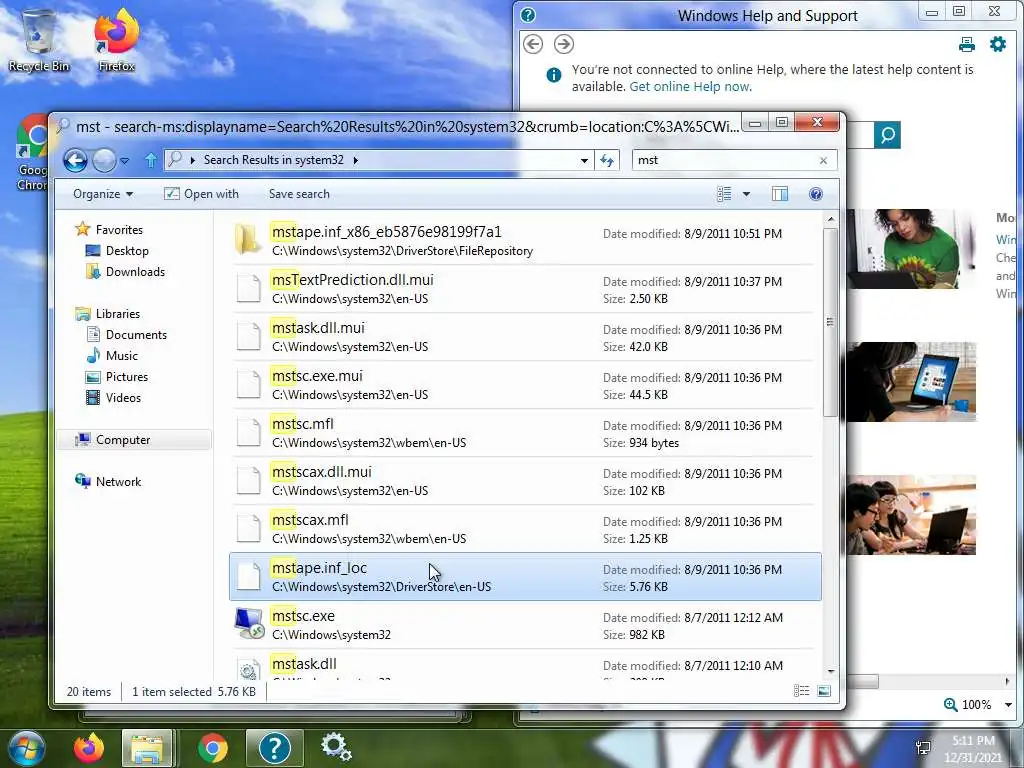This screenshot has width=1024, height=768.
Task: Launch Chrome from taskbar
Action: (212, 748)
